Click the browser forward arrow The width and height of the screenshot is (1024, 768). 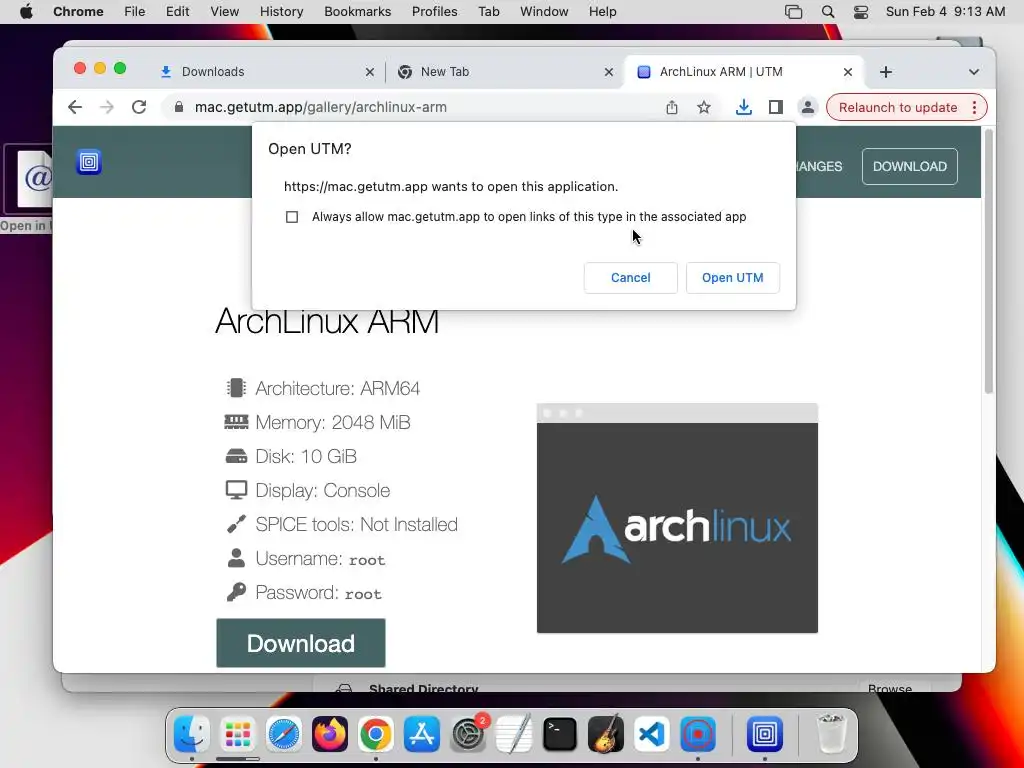[106, 107]
